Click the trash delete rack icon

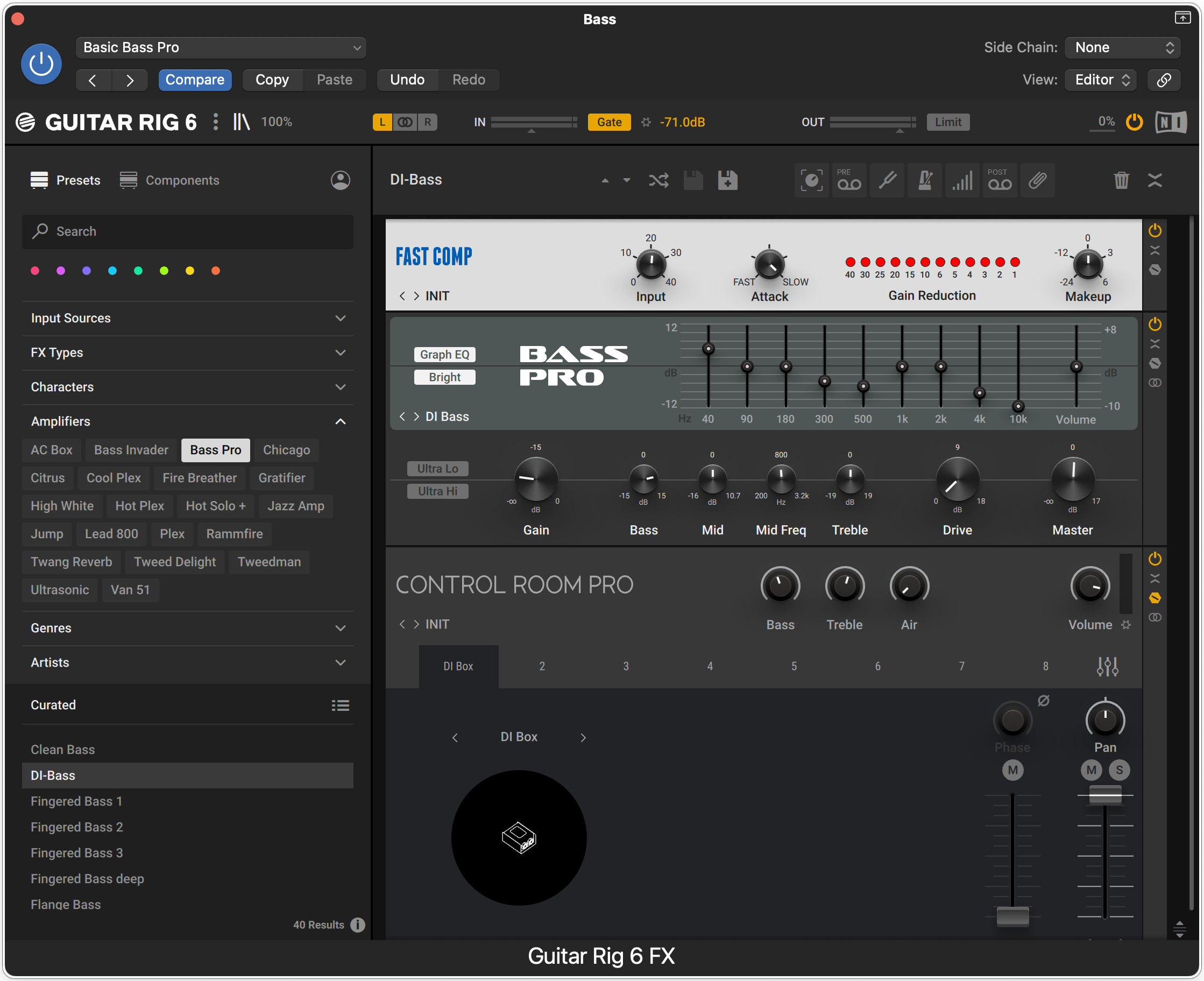(x=1122, y=180)
